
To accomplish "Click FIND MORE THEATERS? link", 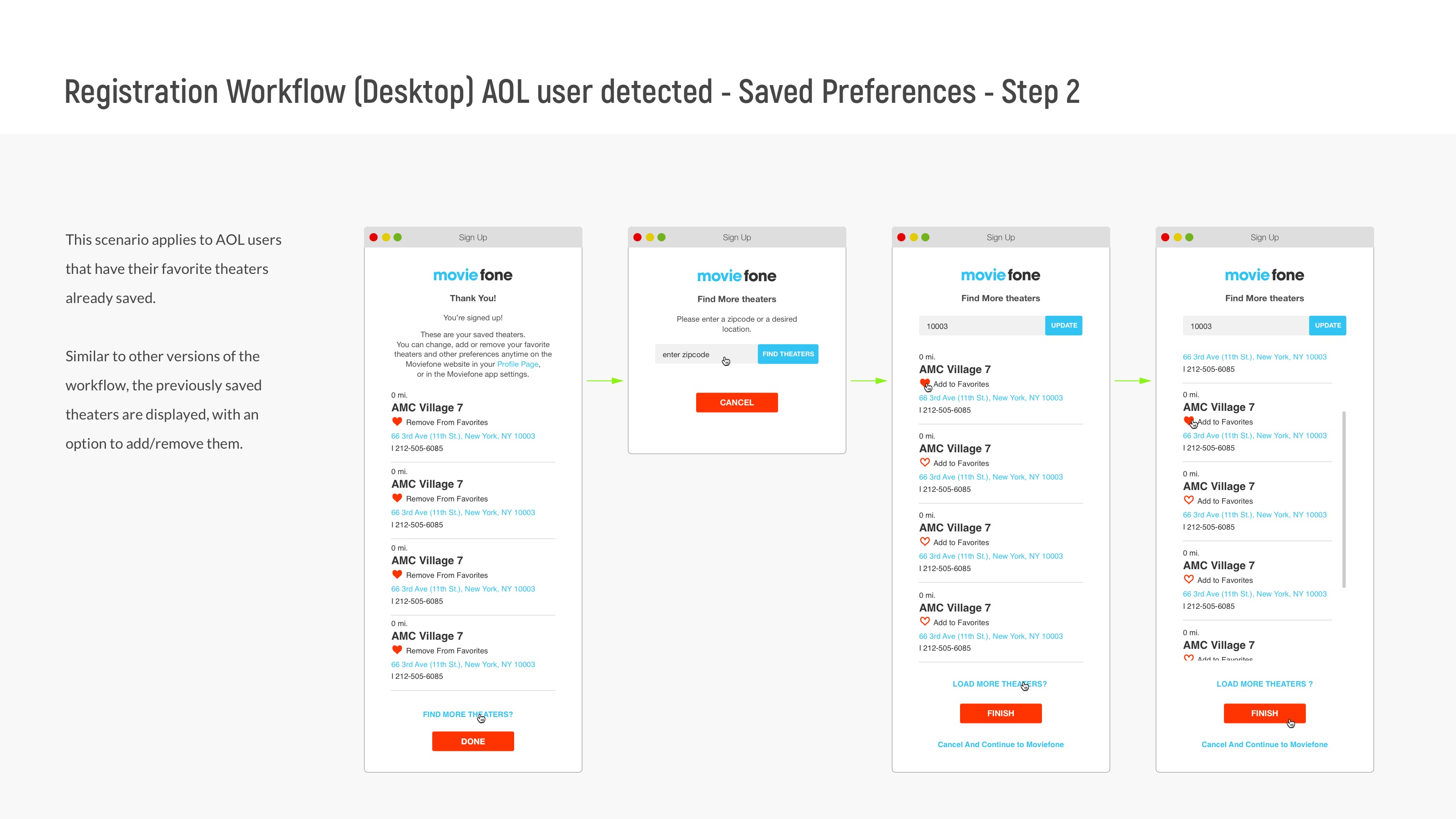I will pyautogui.click(x=467, y=714).
